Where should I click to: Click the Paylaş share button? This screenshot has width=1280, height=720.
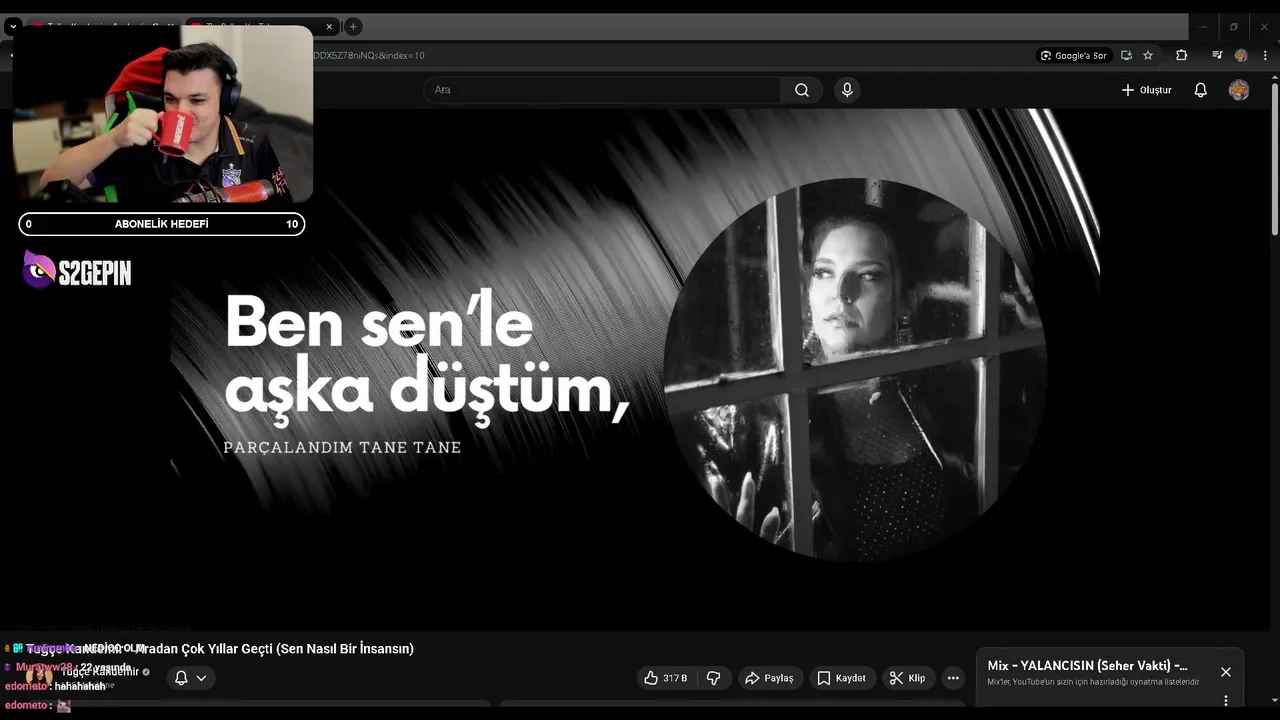(x=770, y=678)
